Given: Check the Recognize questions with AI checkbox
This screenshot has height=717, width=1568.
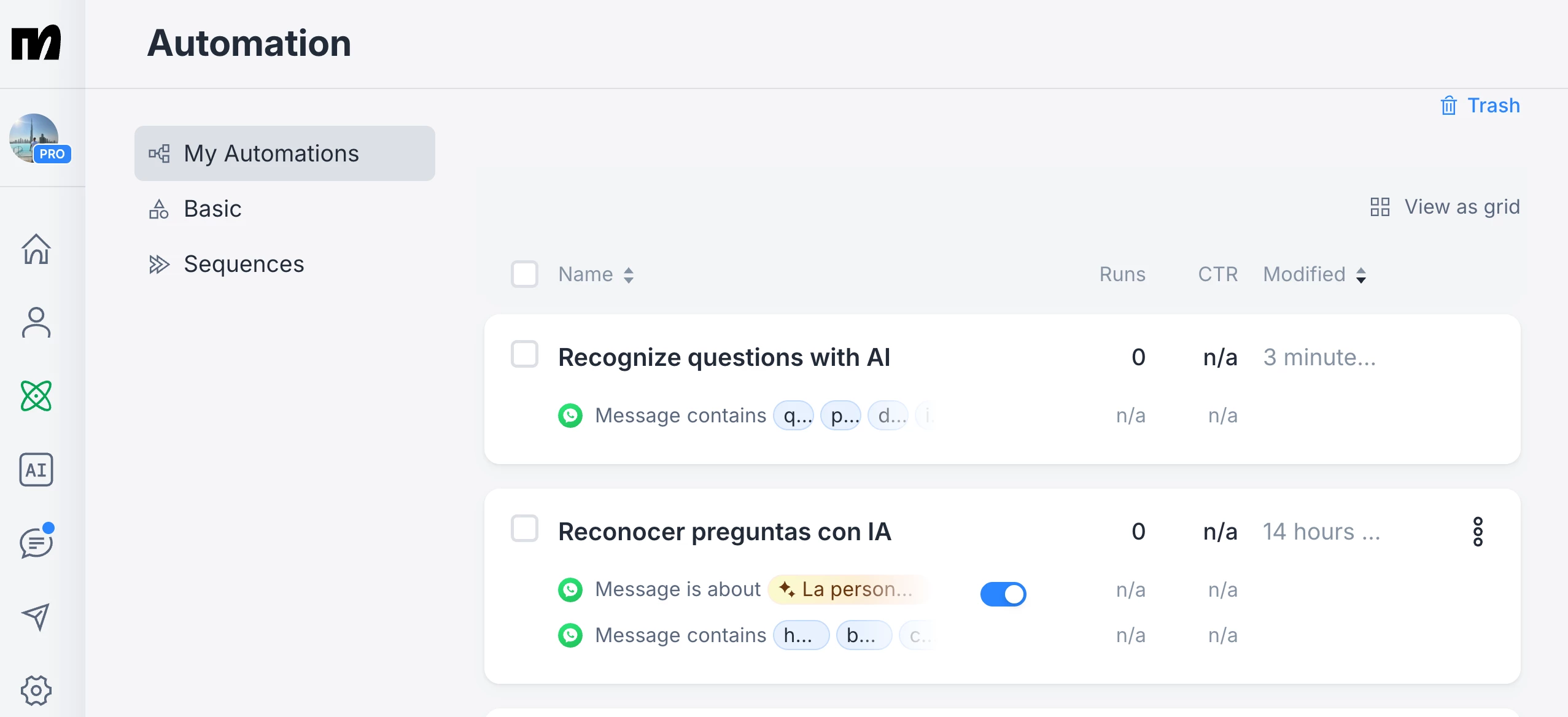Looking at the screenshot, I should (524, 354).
